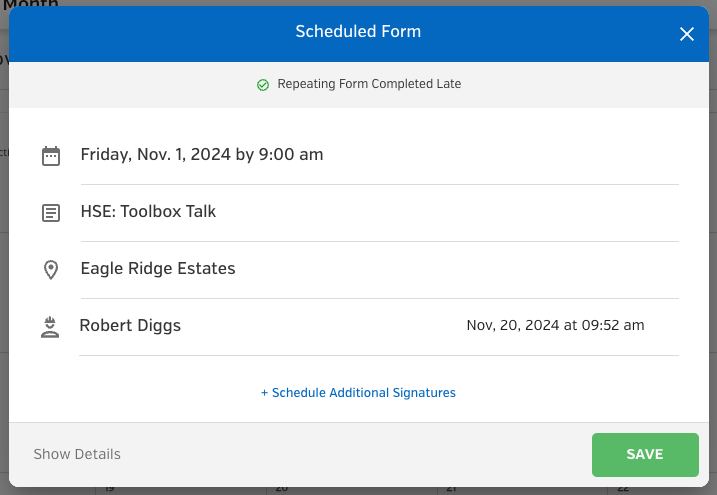Click the green completed checkmark icon
This screenshot has width=717, height=495.
pos(263,85)
